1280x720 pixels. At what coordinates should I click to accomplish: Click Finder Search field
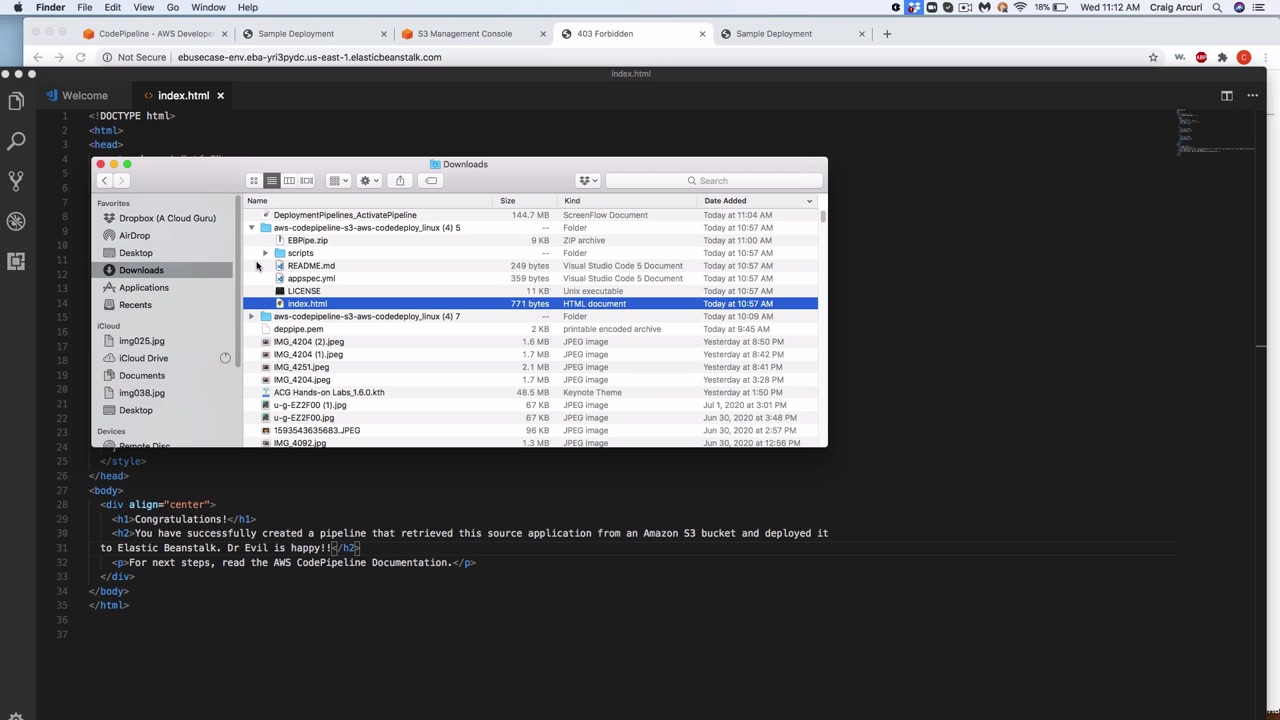tap(712, 181)
